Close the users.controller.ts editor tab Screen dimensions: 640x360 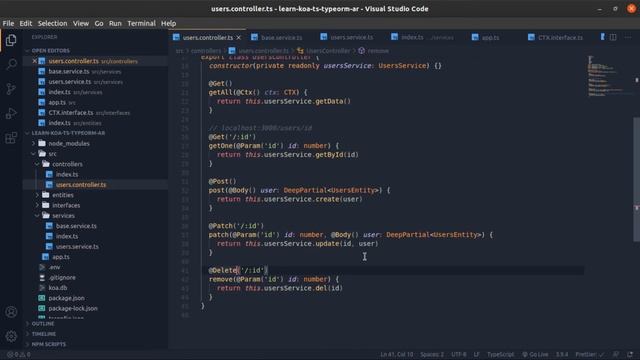click(239, 38)
